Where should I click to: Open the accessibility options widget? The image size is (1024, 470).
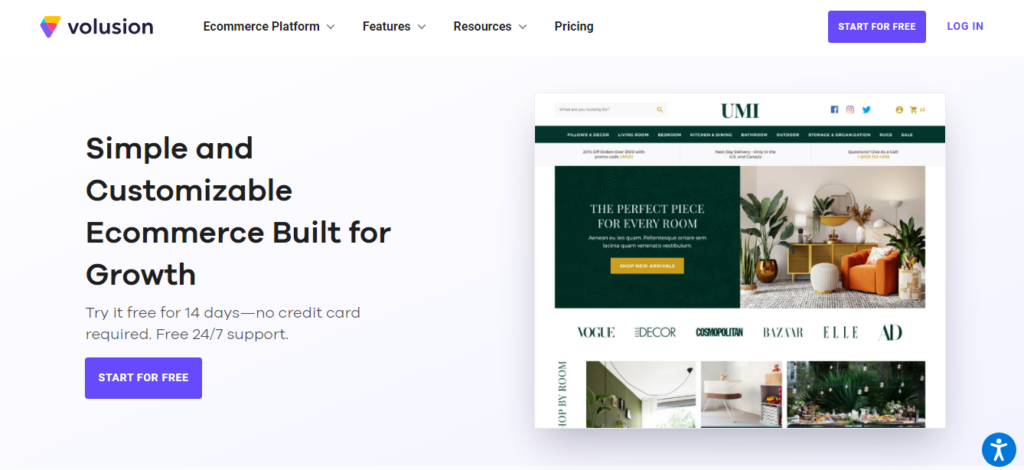coord(999,449)
